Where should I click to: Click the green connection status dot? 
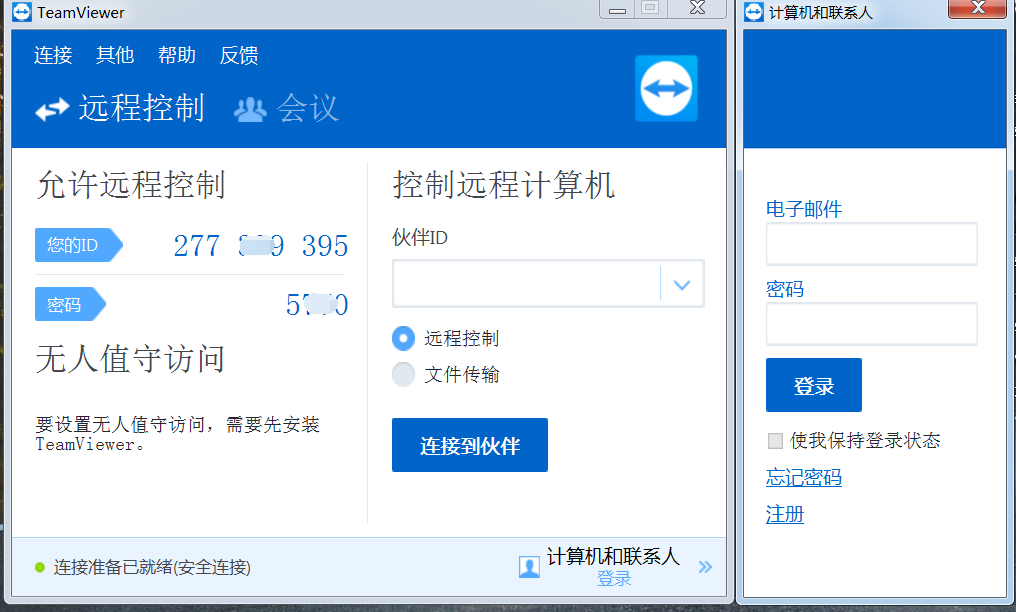[40, 567]
